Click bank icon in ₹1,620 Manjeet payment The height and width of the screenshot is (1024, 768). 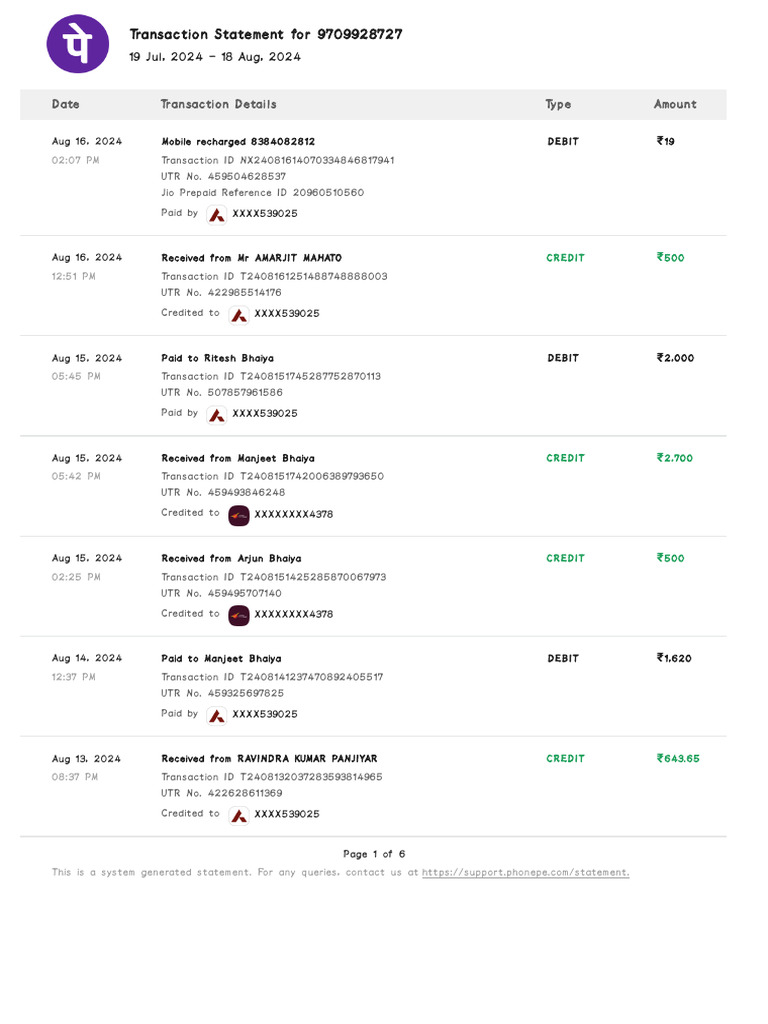click(x=216, y=715)
